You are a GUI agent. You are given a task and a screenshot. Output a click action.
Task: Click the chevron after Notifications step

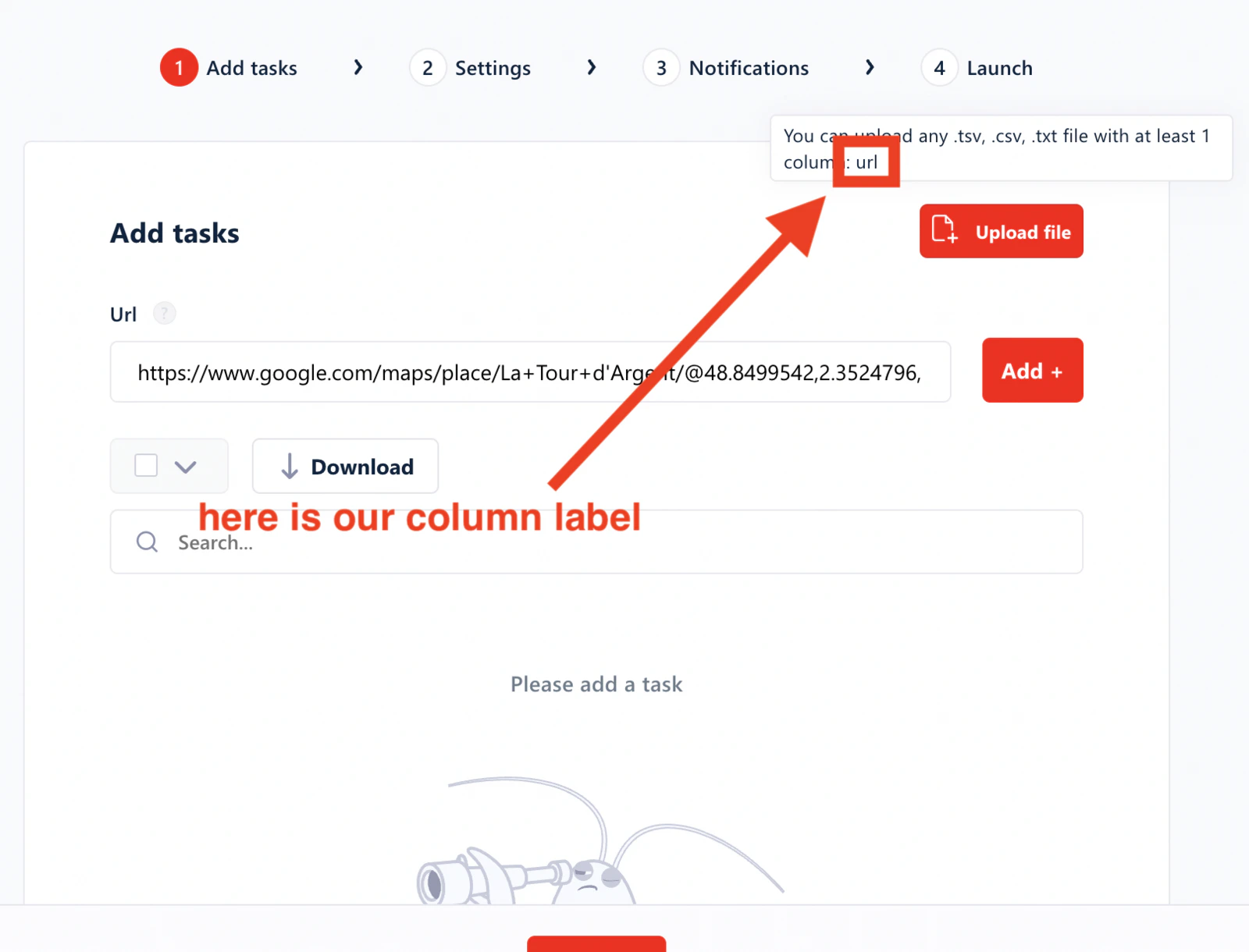870,67
